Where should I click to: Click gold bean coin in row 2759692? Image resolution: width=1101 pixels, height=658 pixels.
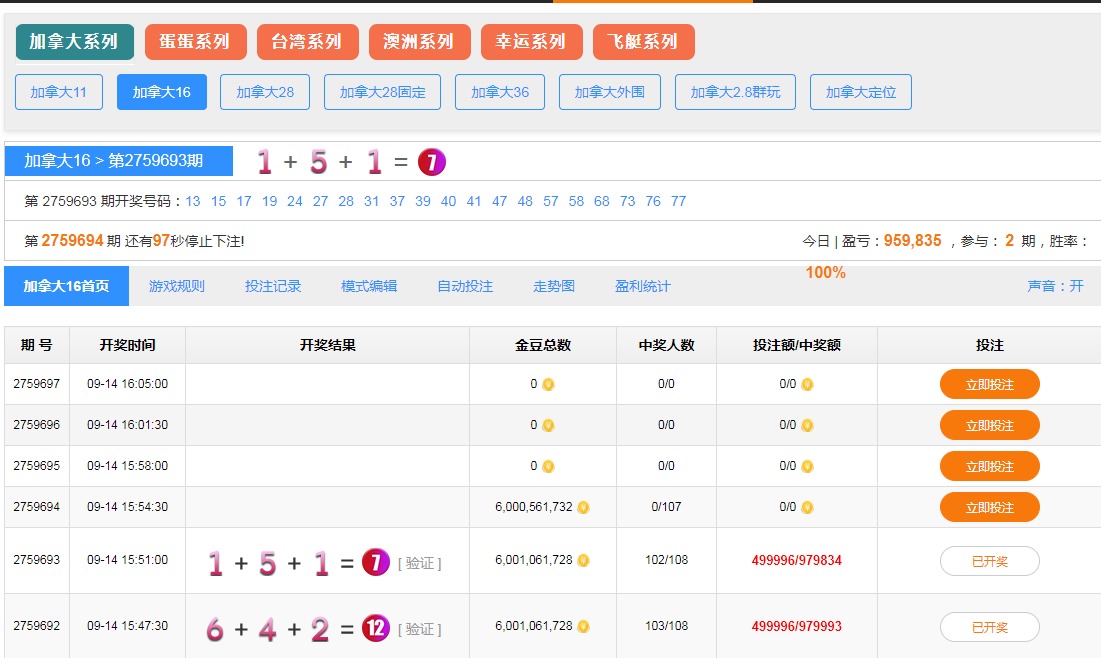pos(583,627)
